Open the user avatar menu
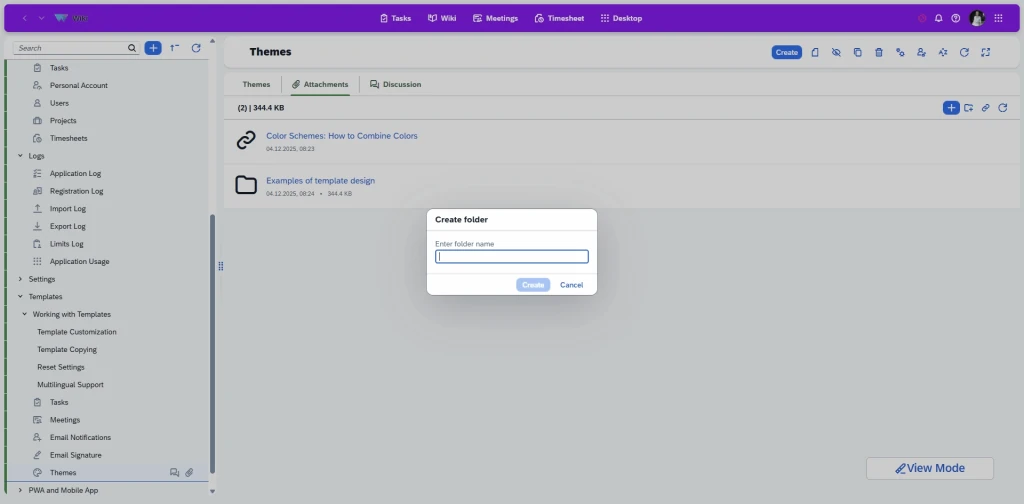This screenshot has height=504, width=1024. coord(976,18)
